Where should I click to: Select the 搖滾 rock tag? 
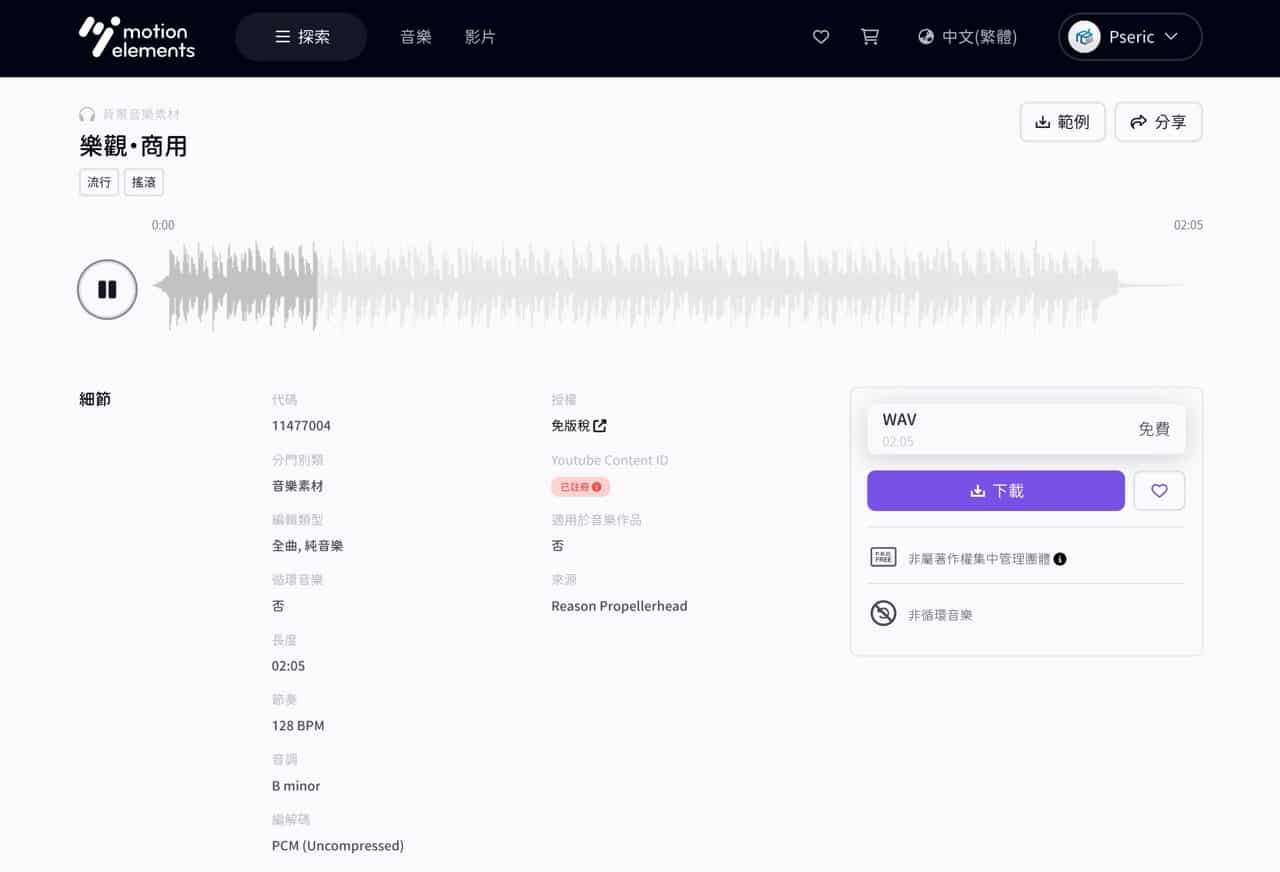coord(144,182)
